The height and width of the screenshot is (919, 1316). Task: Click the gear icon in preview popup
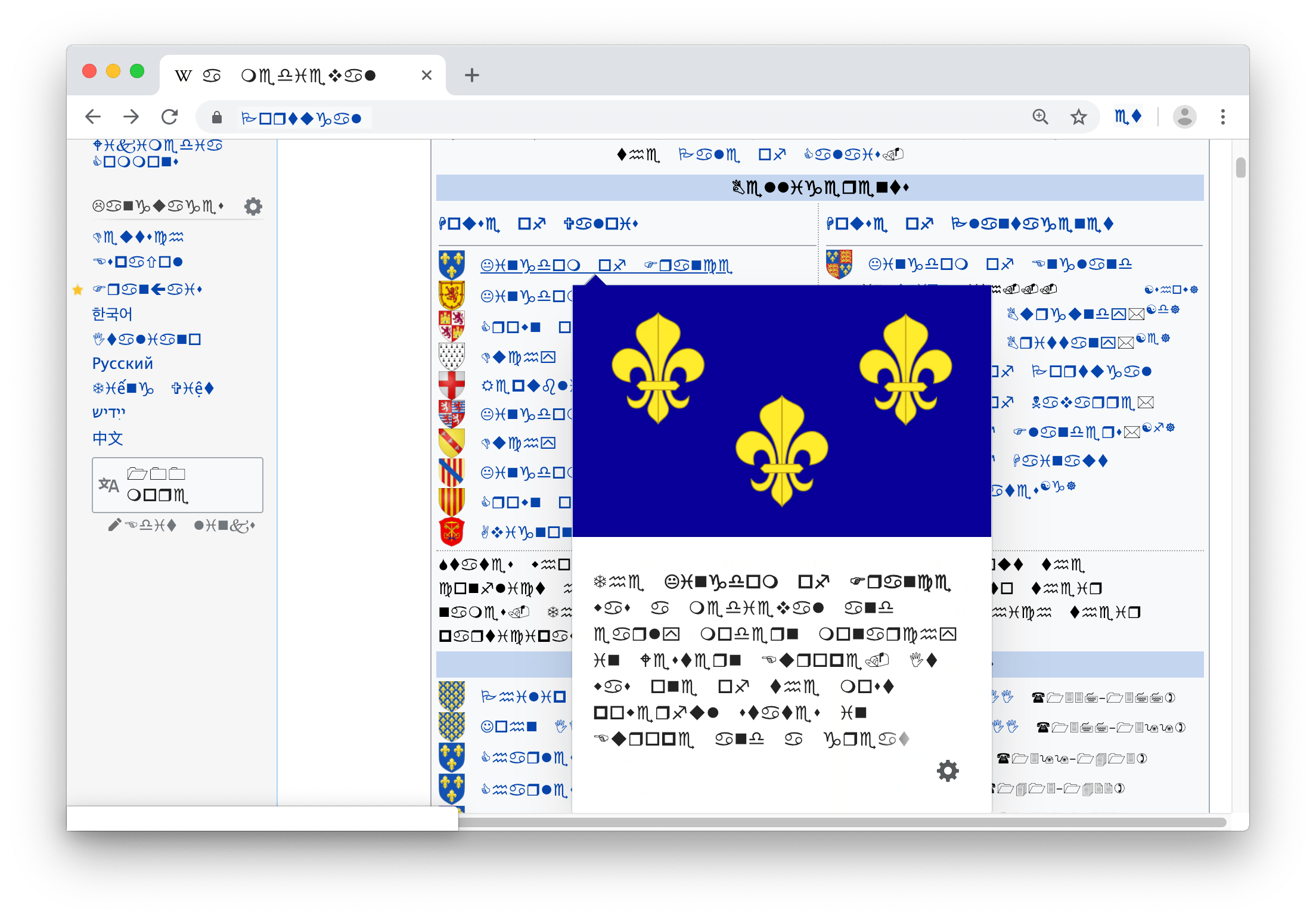click(x=947, y=771)
